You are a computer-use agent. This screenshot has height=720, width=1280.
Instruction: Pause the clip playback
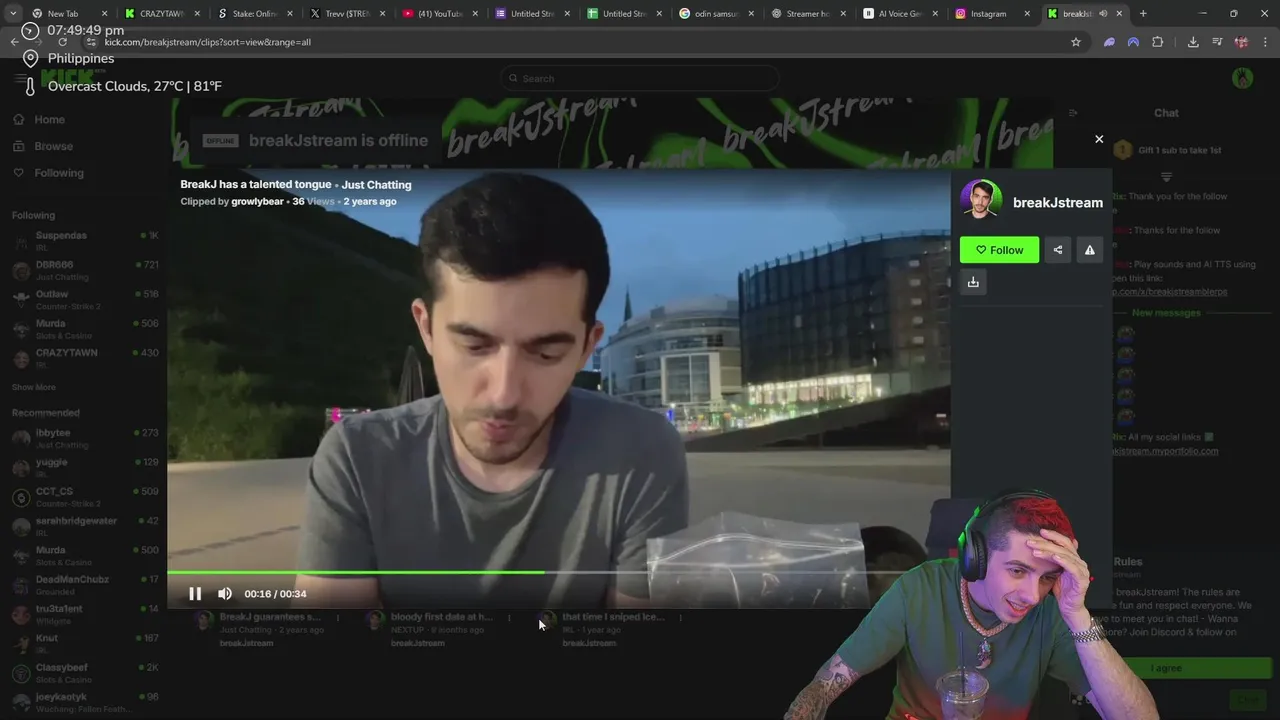[x=195, y=594]
